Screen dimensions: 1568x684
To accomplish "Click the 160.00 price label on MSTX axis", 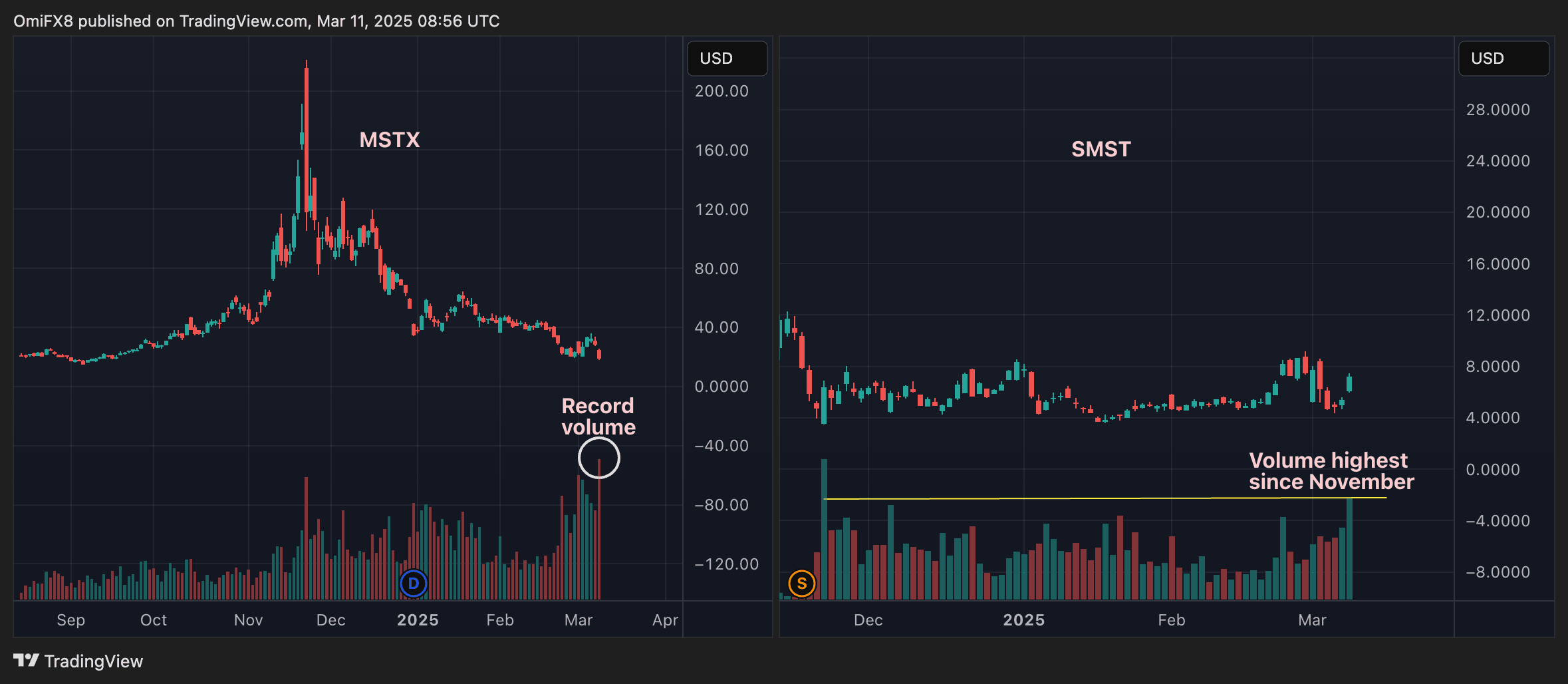I will [721, 150].
